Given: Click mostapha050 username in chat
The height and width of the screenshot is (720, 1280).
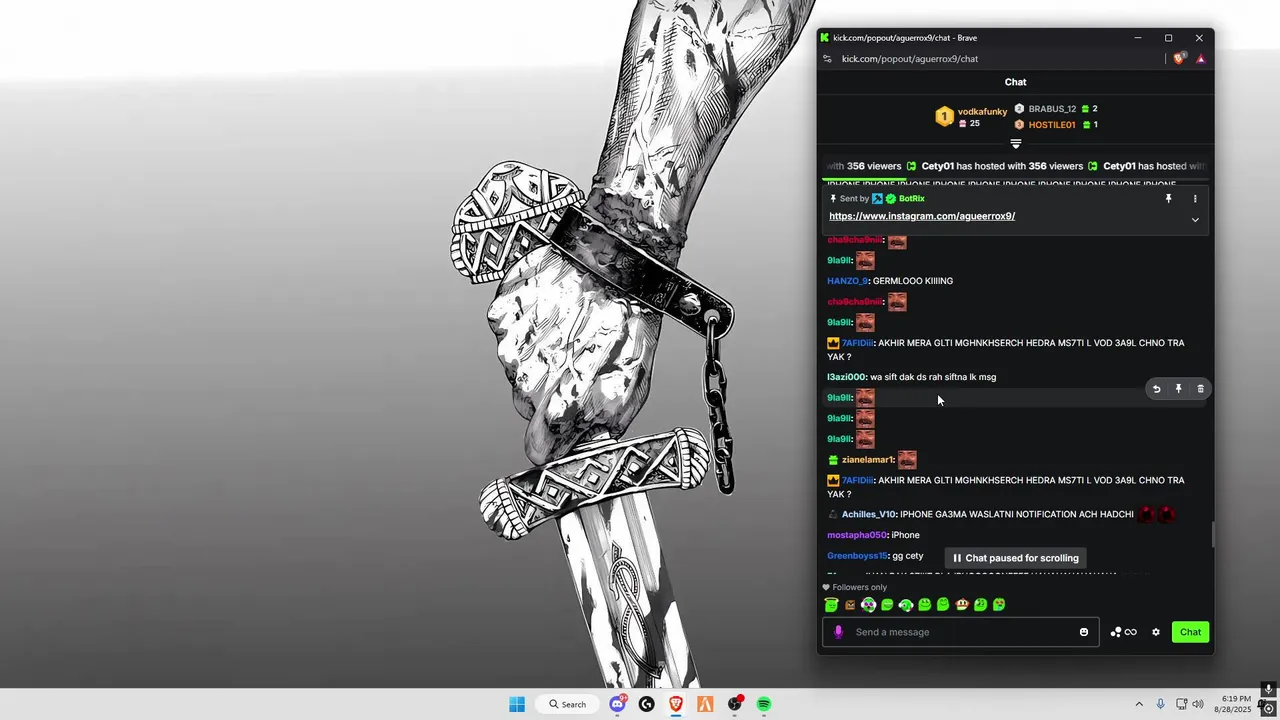Looking at the screenshot, I should 857,535.
